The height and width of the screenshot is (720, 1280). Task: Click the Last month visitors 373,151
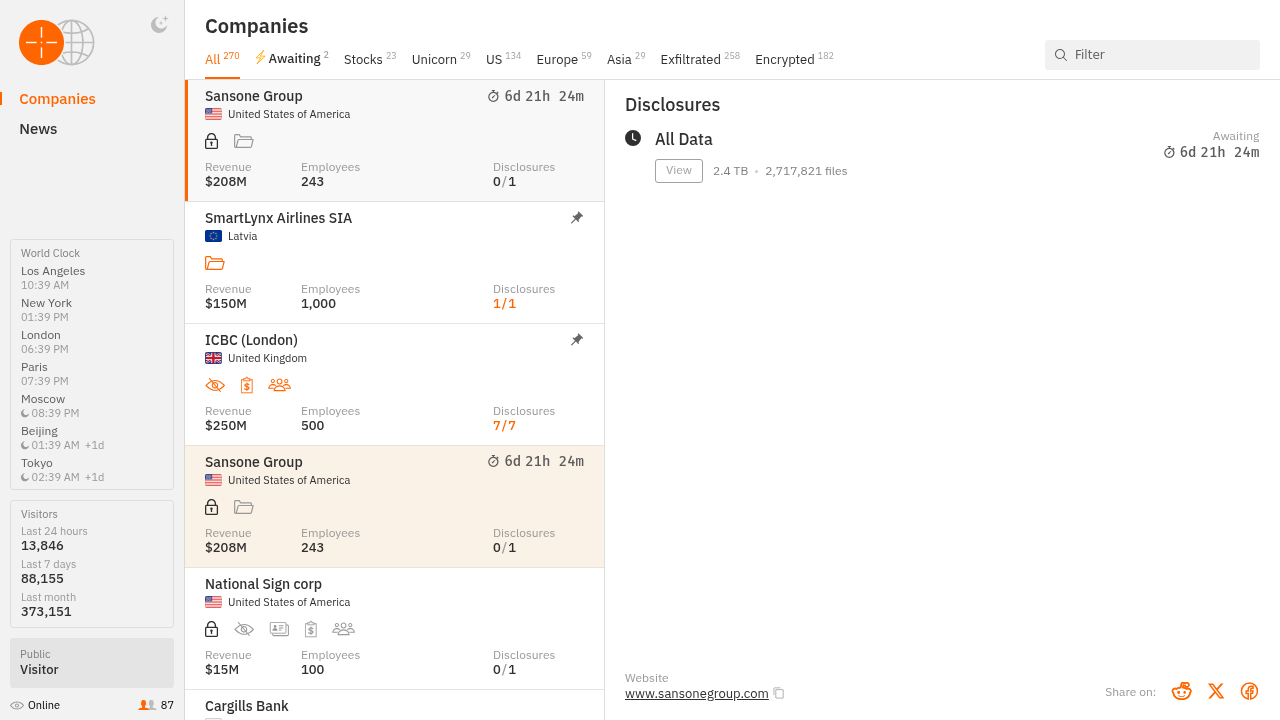[x=46, y=612]
